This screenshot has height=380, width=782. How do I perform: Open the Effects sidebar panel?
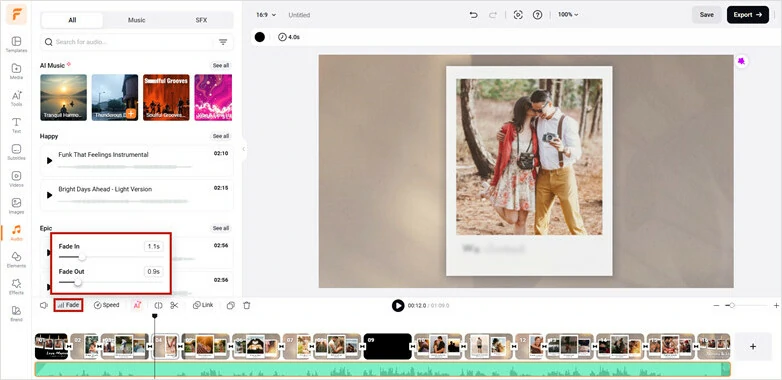pos(16,287)
